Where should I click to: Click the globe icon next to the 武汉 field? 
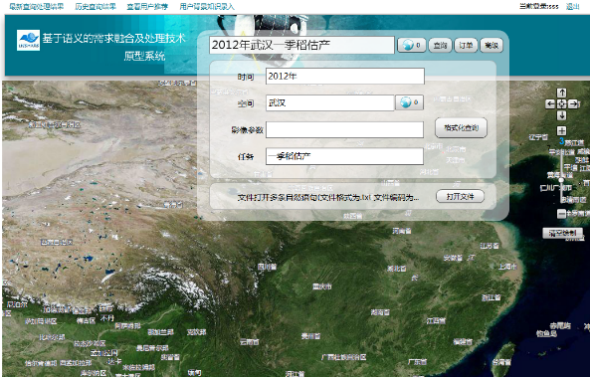(x=409, y=102)
